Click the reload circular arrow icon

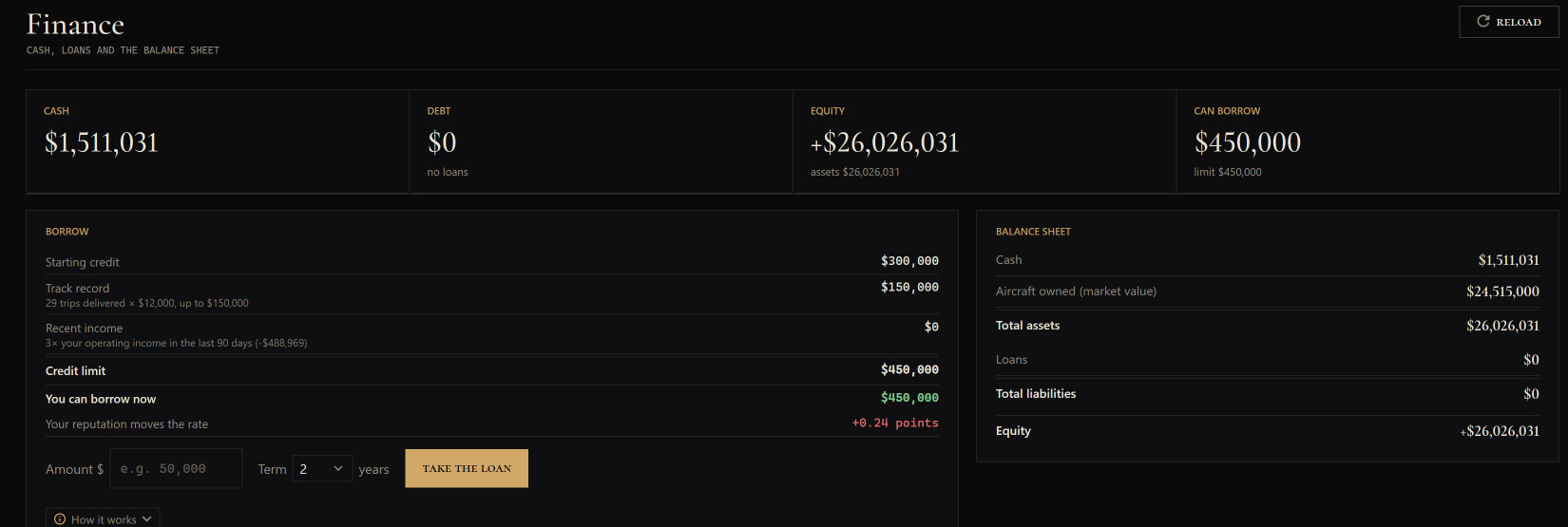(1482, 21)
